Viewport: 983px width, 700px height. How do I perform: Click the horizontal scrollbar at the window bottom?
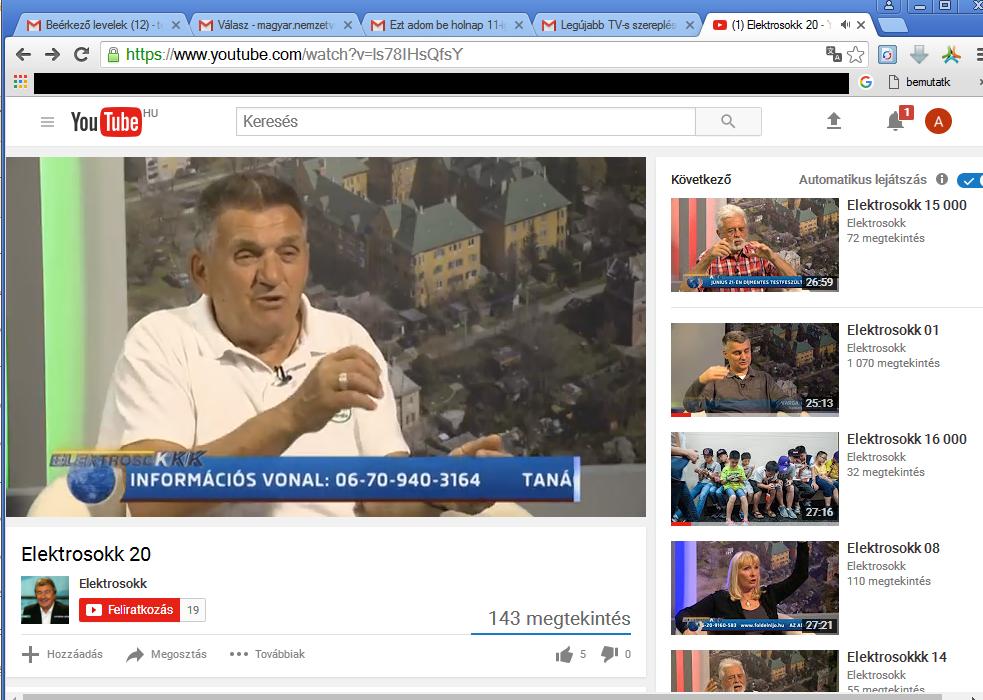point(483,696)
